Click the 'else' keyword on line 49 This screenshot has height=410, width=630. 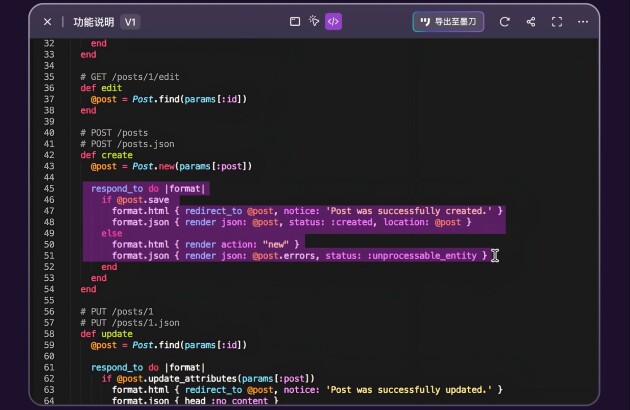[x=112, y=234]
